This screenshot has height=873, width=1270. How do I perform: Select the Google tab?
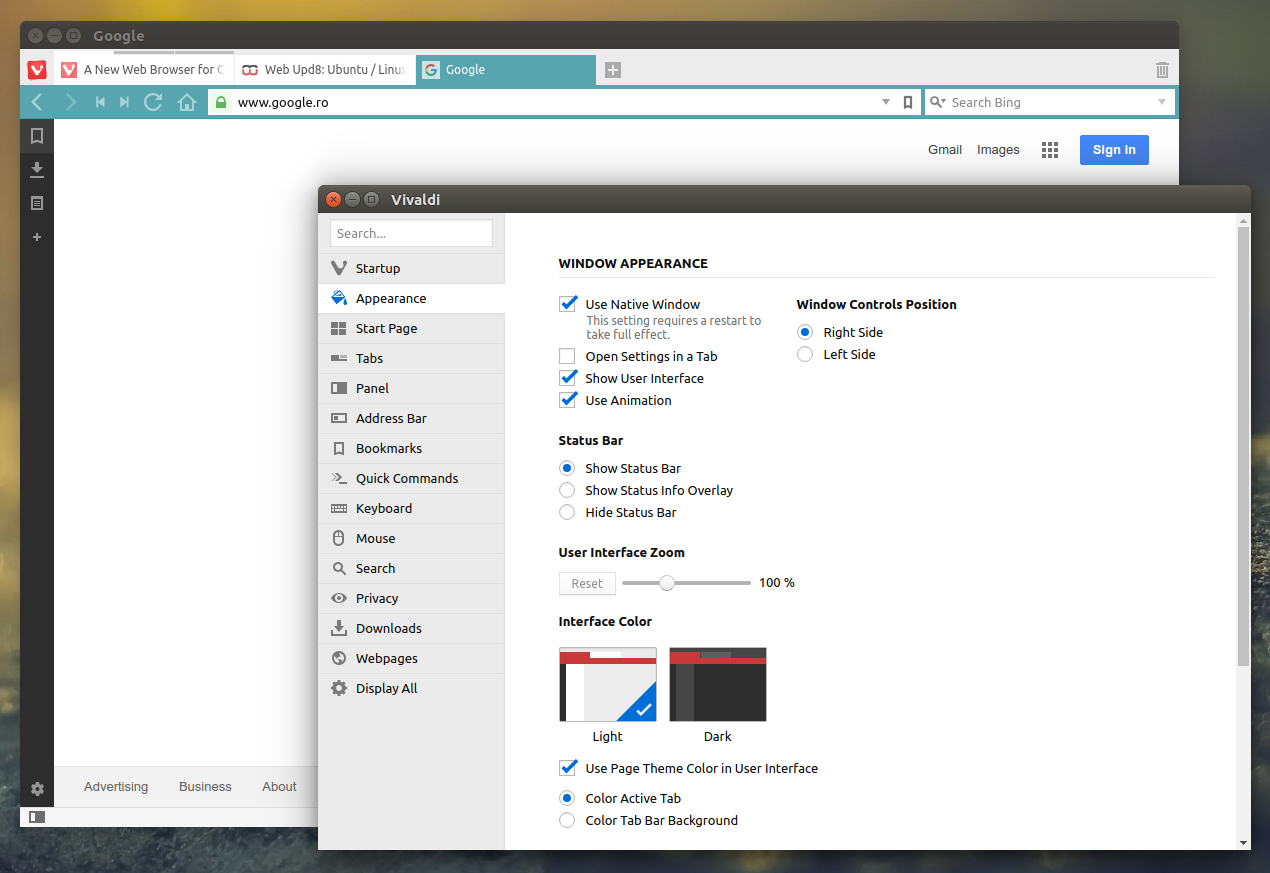point(506,70)
